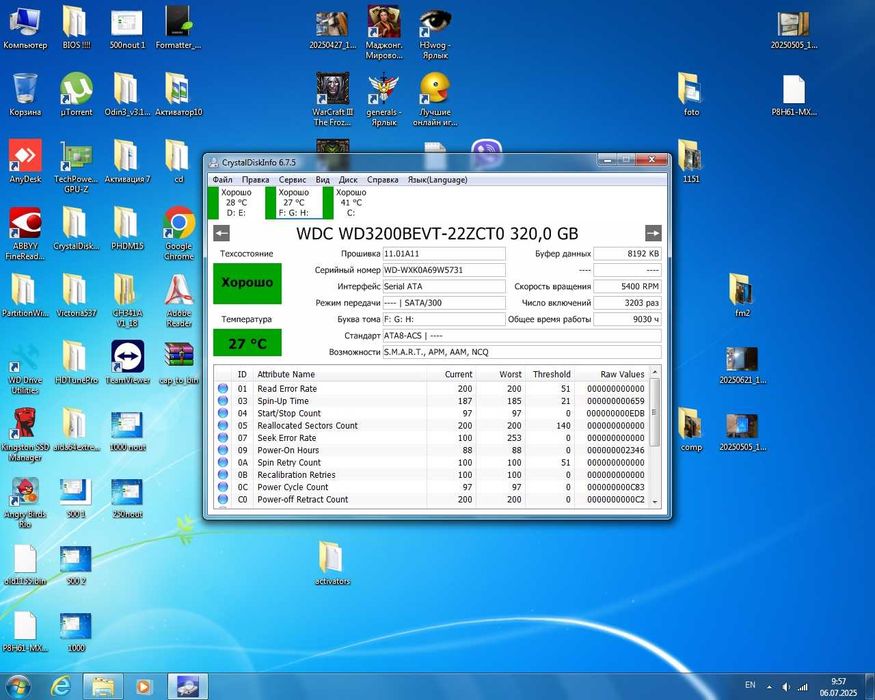Go to previous disk with left arrow

[222, 233]
